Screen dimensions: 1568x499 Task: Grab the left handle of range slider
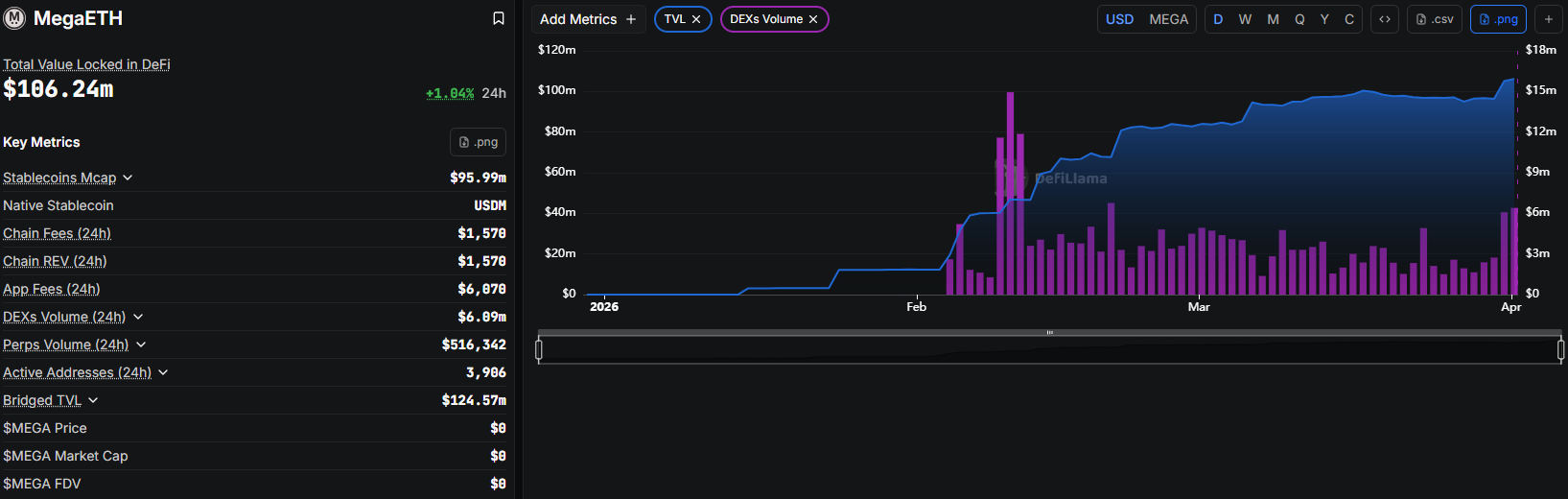click(x=539, y=350)
